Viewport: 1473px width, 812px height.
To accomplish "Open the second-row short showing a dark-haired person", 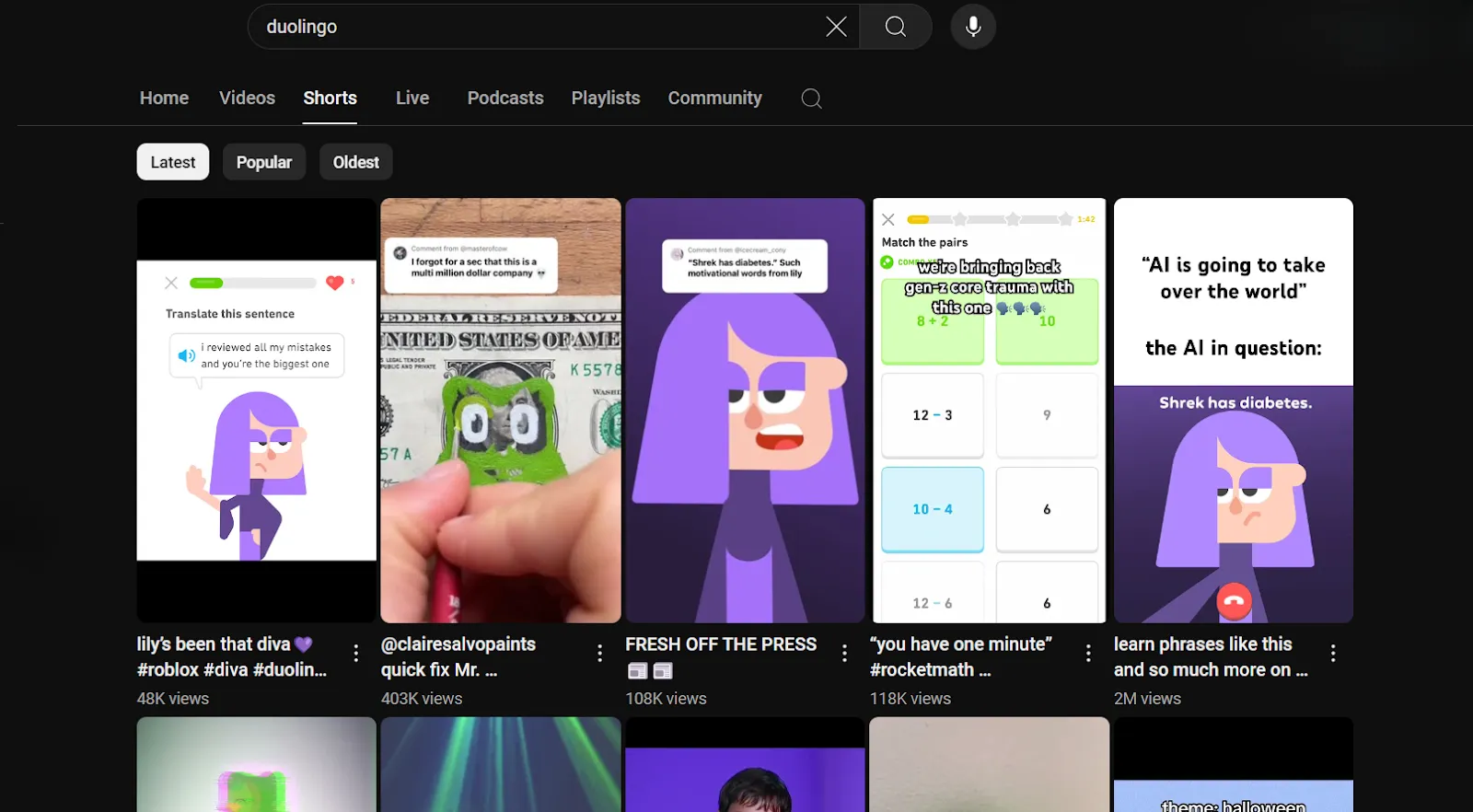I will pyautogui.click(x=745, y=765).
